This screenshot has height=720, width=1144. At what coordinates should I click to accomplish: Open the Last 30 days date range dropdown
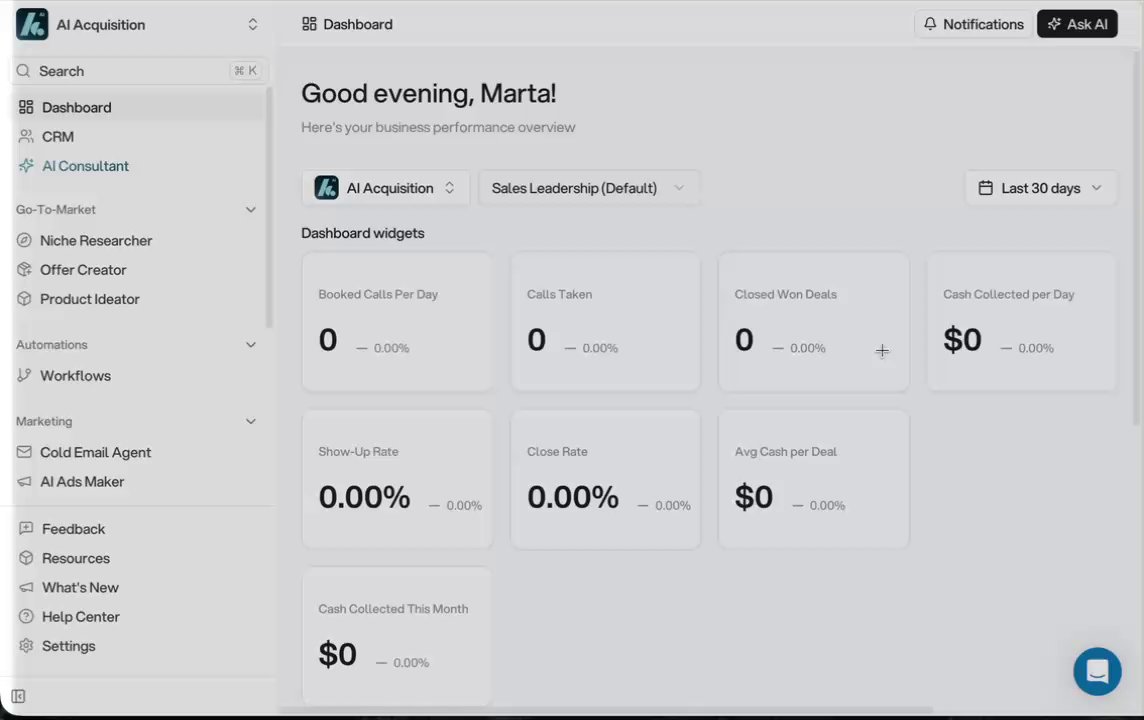pos(1040,187)
